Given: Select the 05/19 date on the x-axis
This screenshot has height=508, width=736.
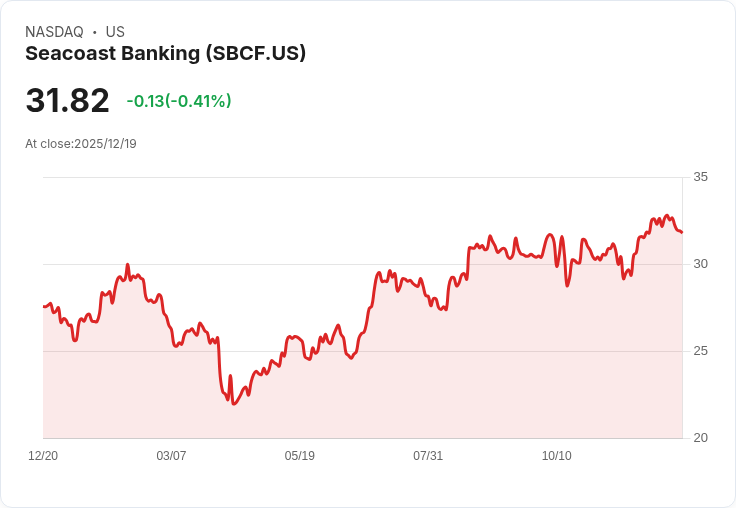Looking at the screenshot, I should (x=300, y=456).
